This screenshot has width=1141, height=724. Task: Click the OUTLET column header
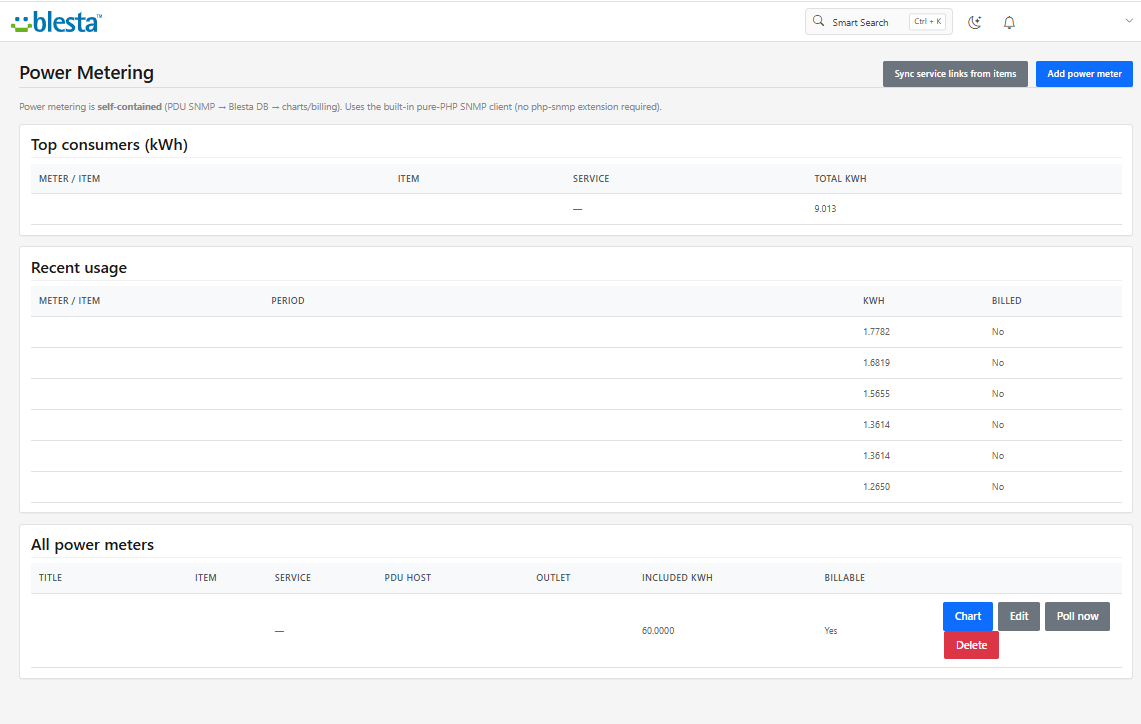pos(553,578)
